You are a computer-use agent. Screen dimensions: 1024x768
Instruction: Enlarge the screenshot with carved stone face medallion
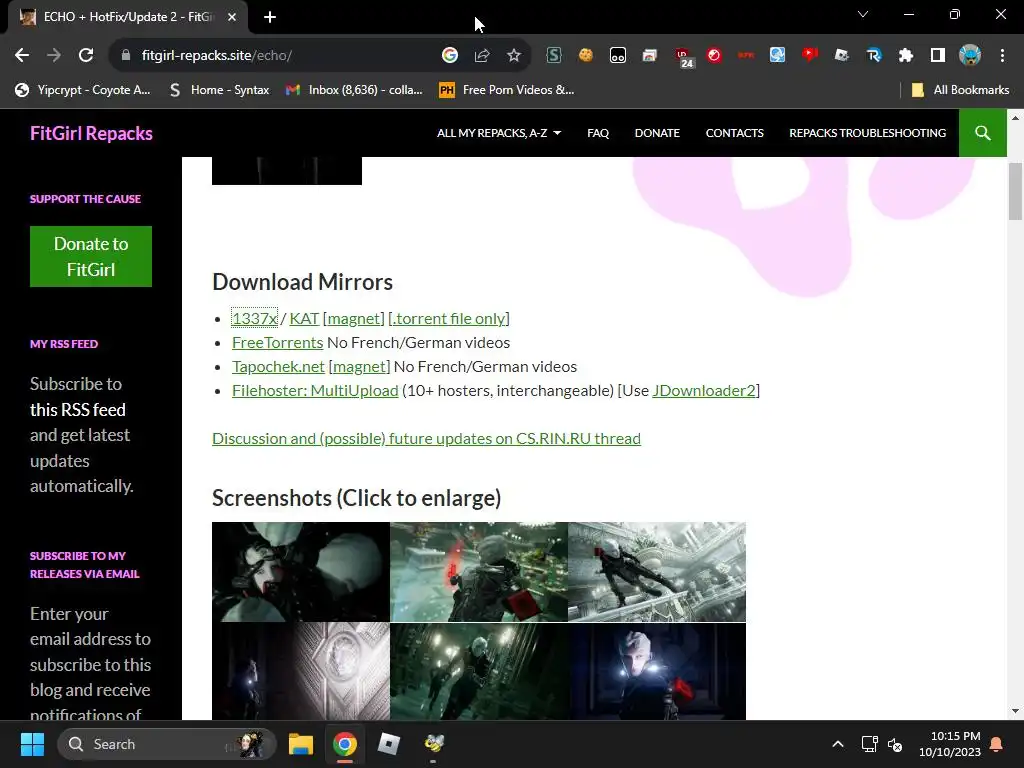coord(301,672)
